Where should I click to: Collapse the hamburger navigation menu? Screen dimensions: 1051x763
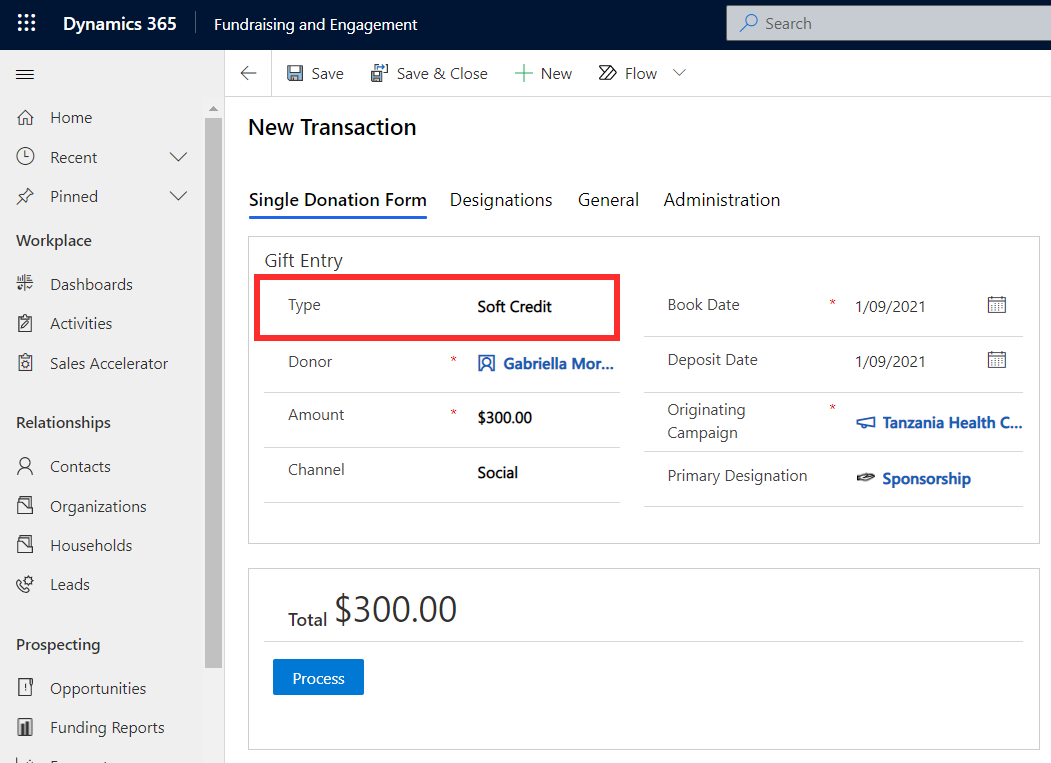(x=25, y=74)
